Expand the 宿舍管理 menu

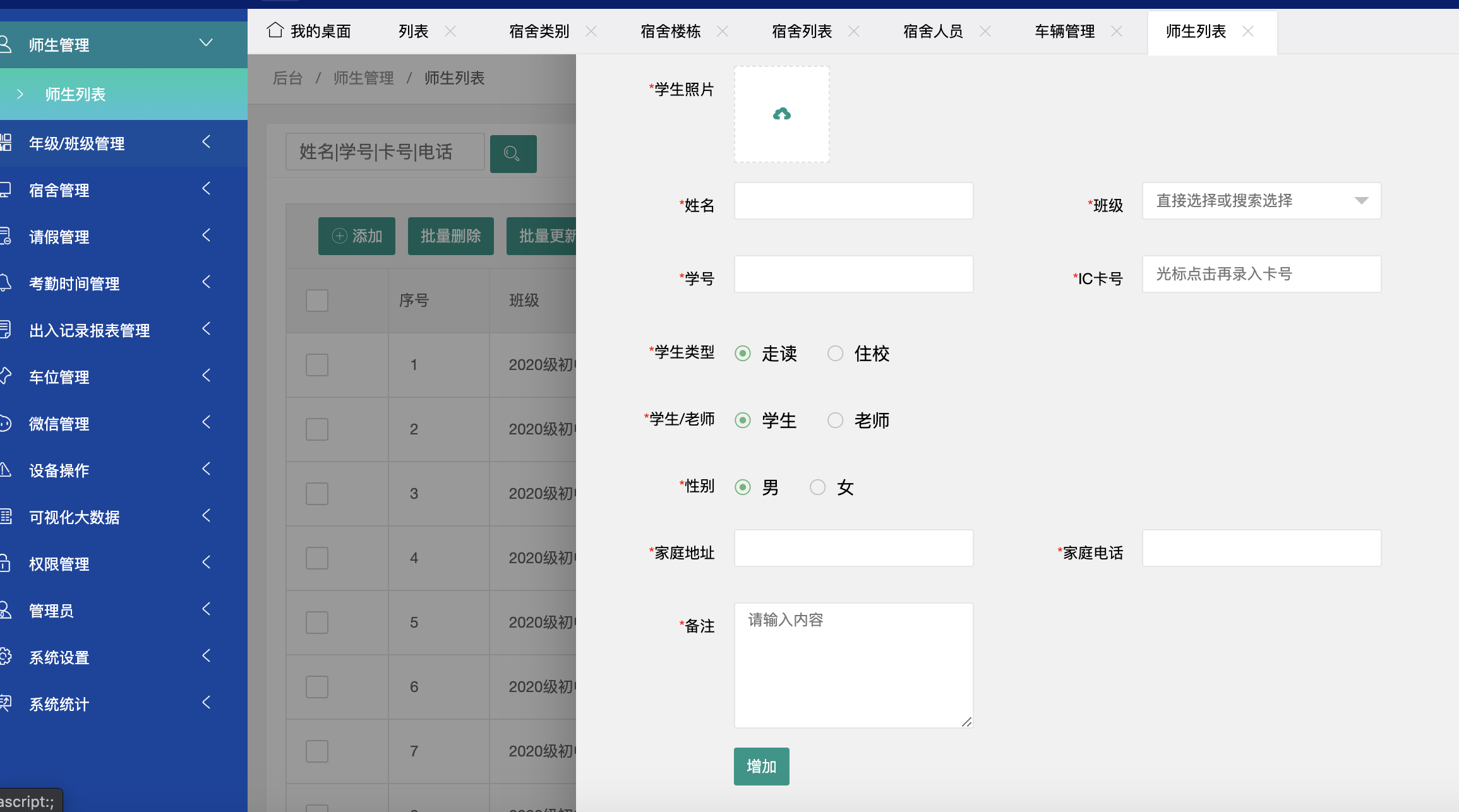(x=206, y=189)
